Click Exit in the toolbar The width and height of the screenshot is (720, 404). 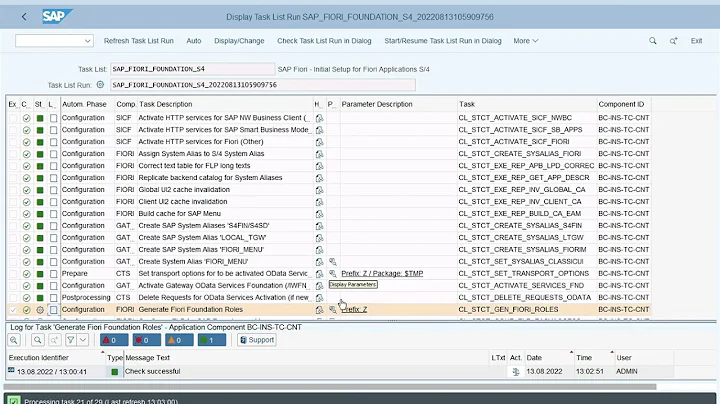click(x=697, y=41)
